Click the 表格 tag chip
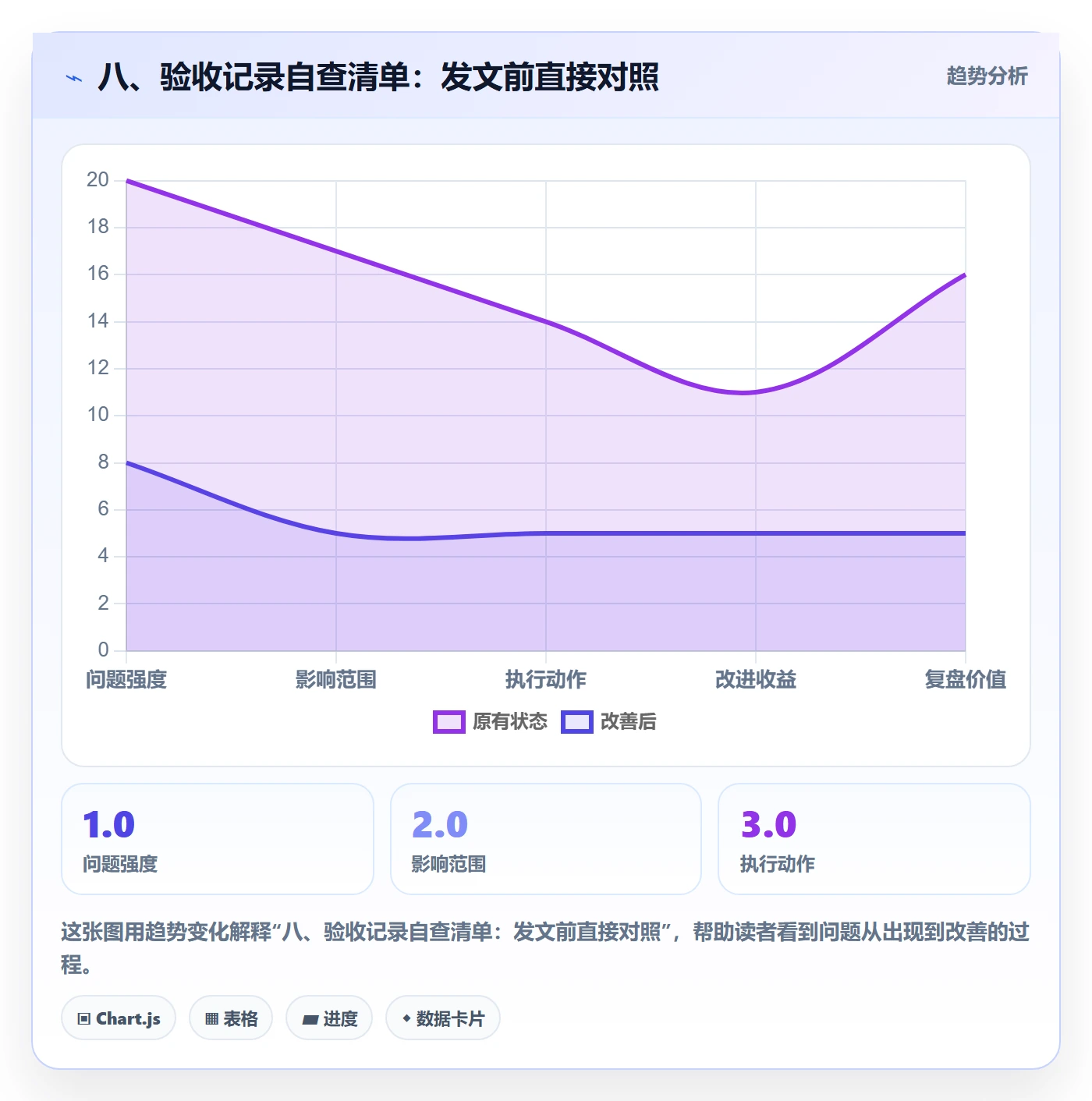Viewport: 1092px width, 1101px height. click(231, 1018)
